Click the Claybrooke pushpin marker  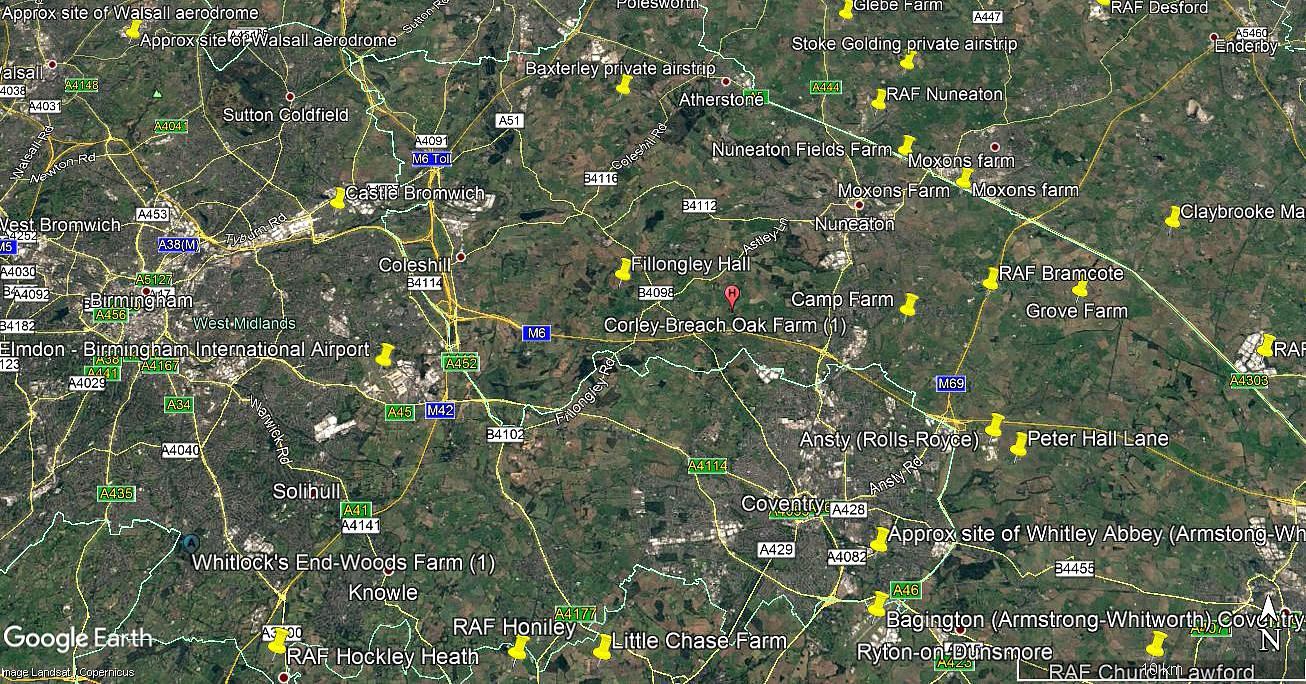pos(1173,217)
